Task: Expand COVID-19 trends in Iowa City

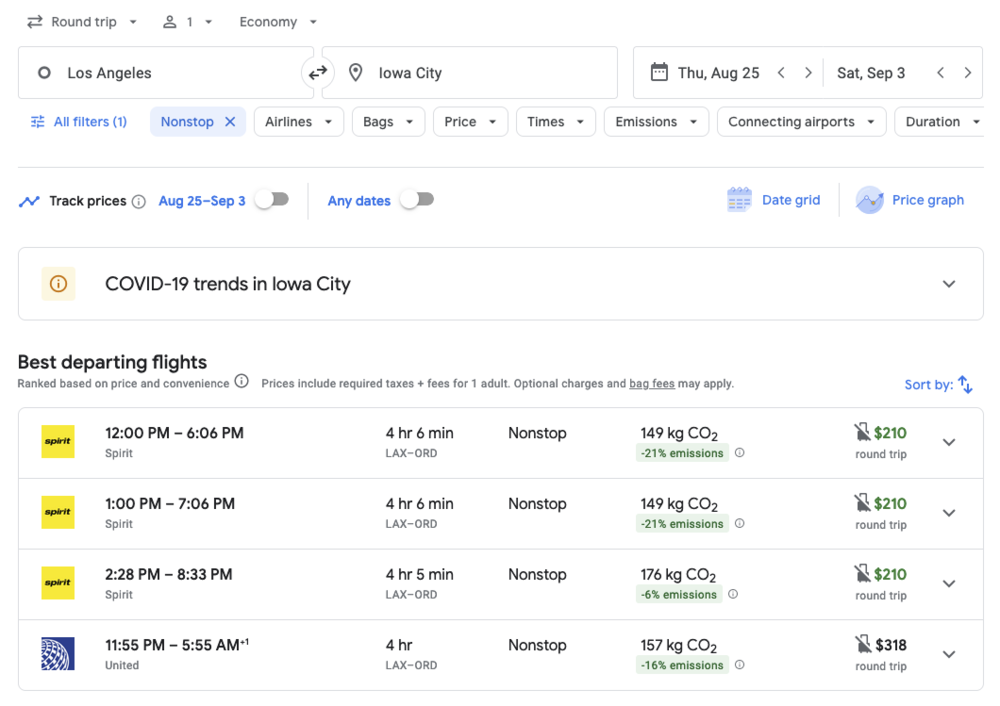Action: coord(949,284)
